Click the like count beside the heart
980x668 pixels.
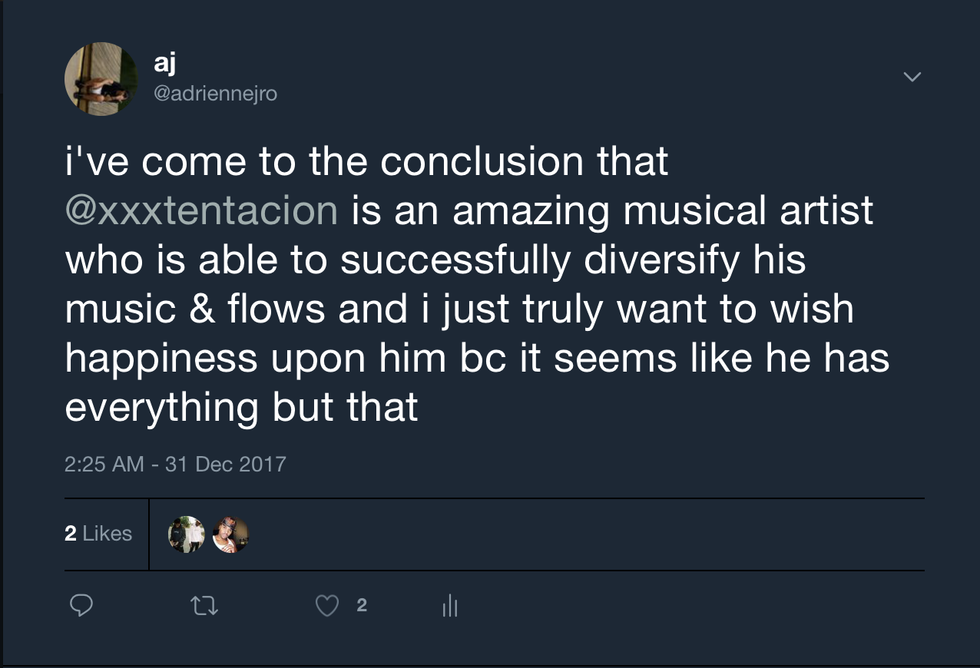click(x=361, y=605)
